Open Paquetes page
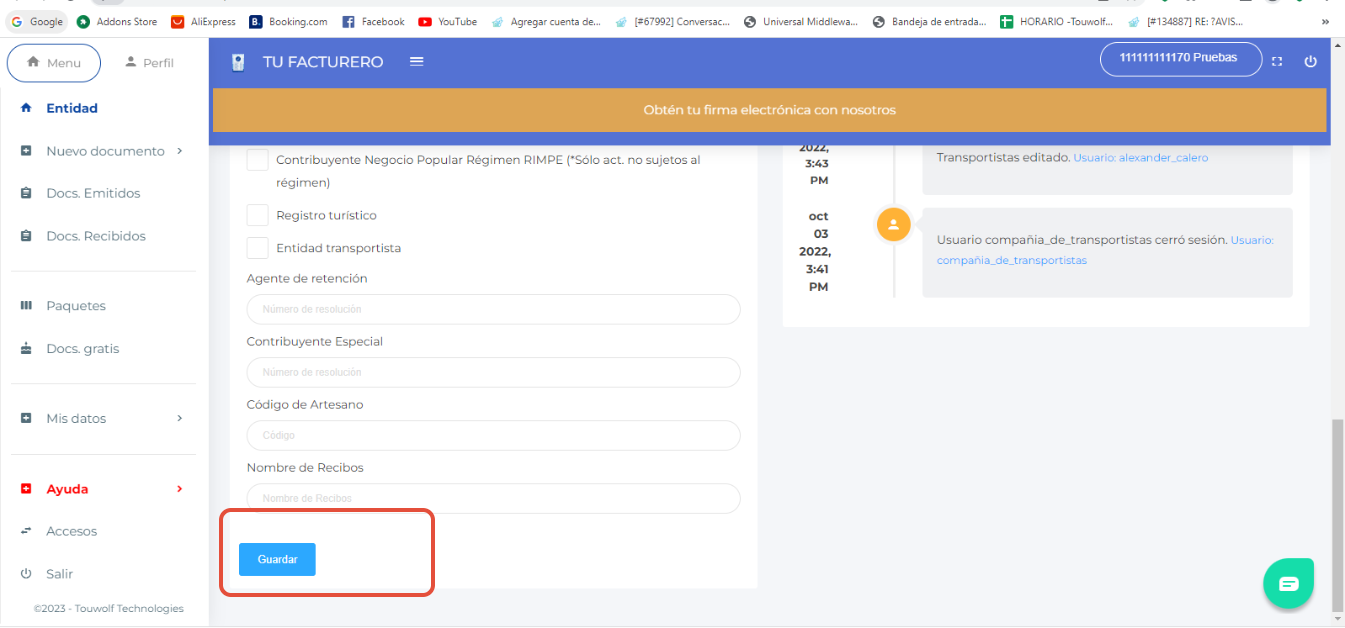 [x=76, y=306]
